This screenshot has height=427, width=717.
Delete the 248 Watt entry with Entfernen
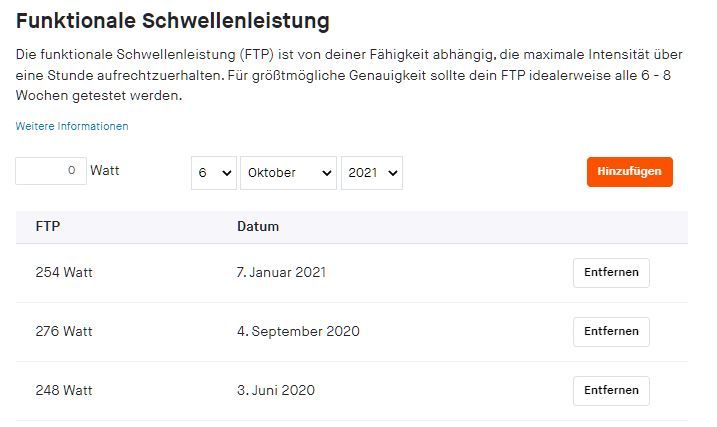611,391
